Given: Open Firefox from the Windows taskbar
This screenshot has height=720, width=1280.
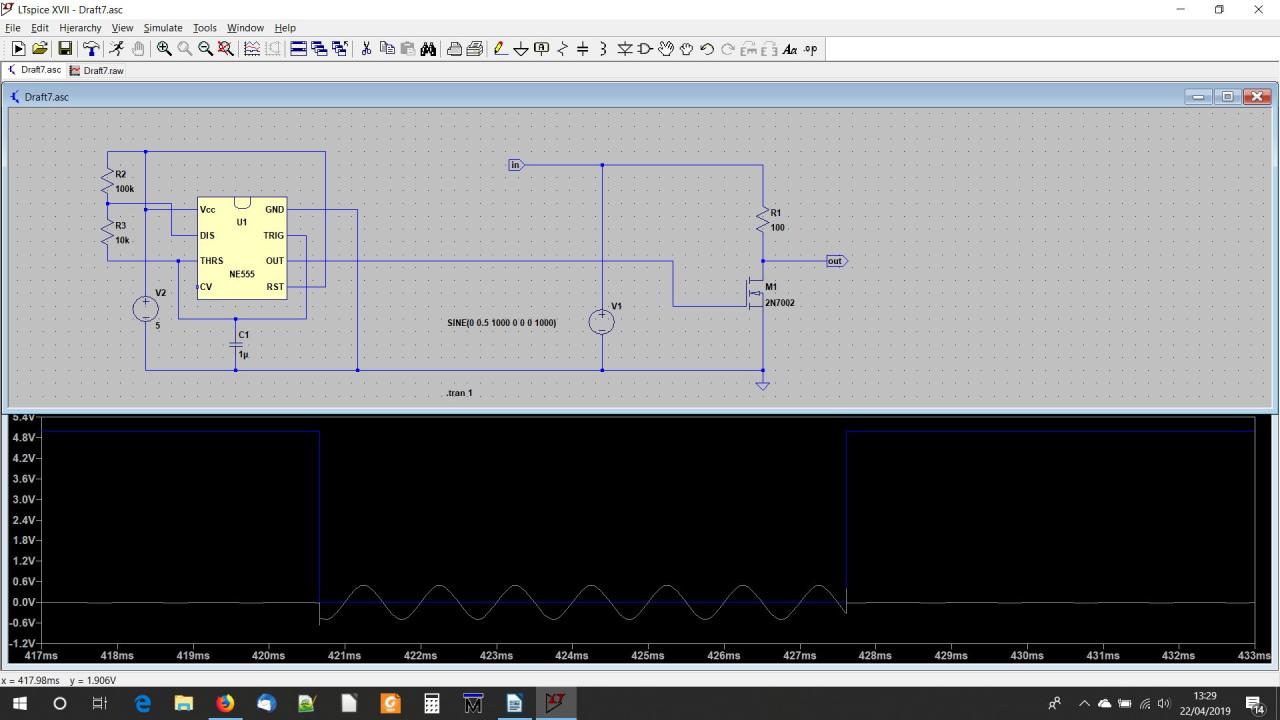Looking at the screenshot, I should click(225, 703).
